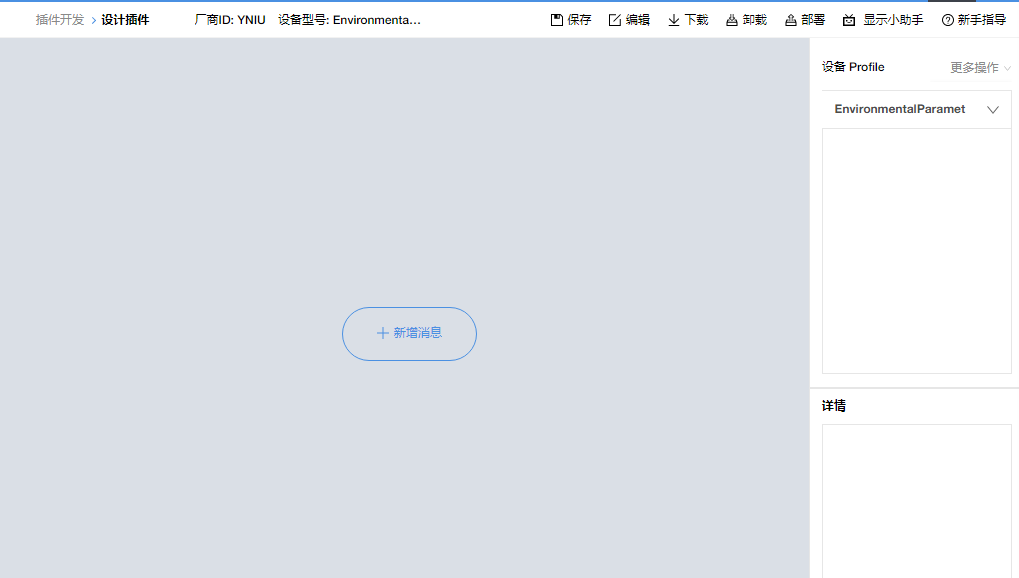Click the 保存 toolbar label
Image resolution: width=1019 pixels, height=578 pixels.
tap(578, 18)
